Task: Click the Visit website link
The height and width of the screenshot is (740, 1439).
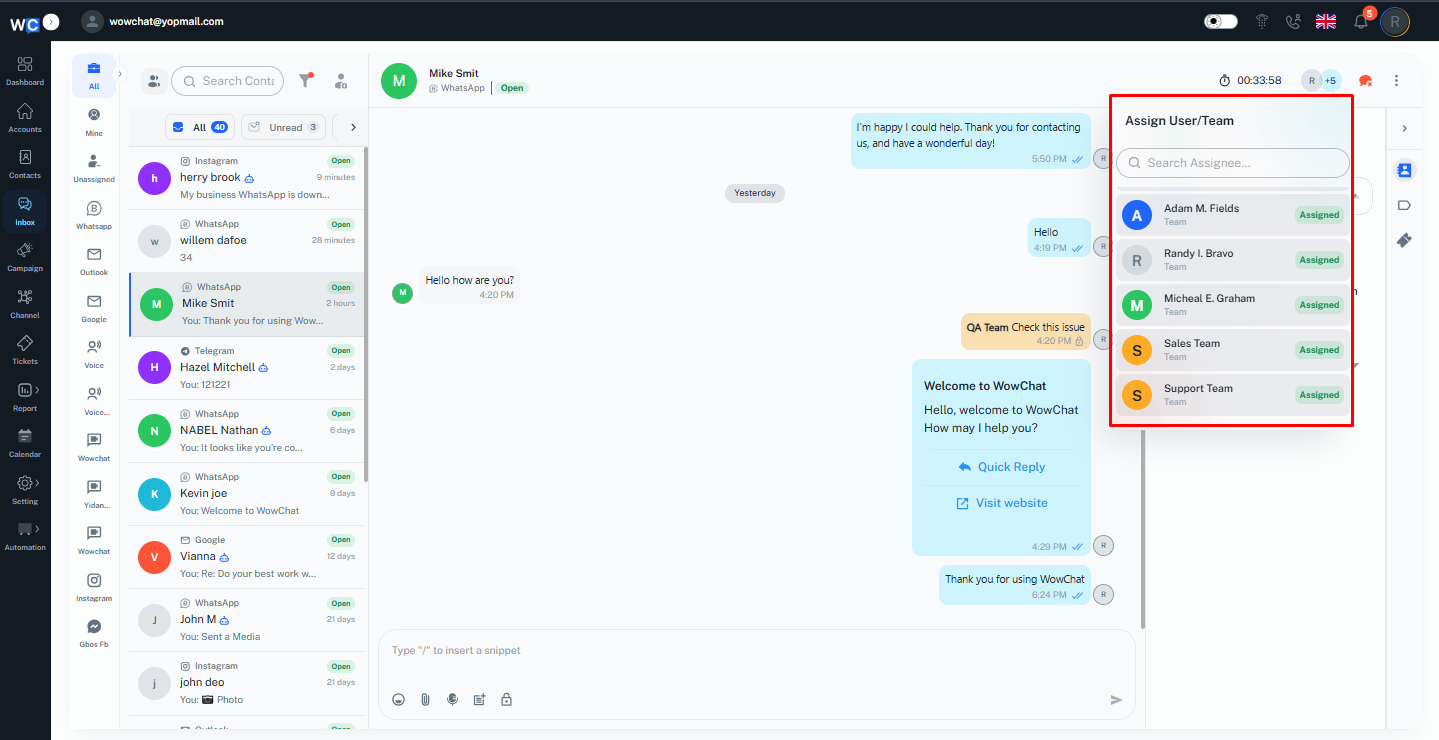Action: coord(1001,503)
